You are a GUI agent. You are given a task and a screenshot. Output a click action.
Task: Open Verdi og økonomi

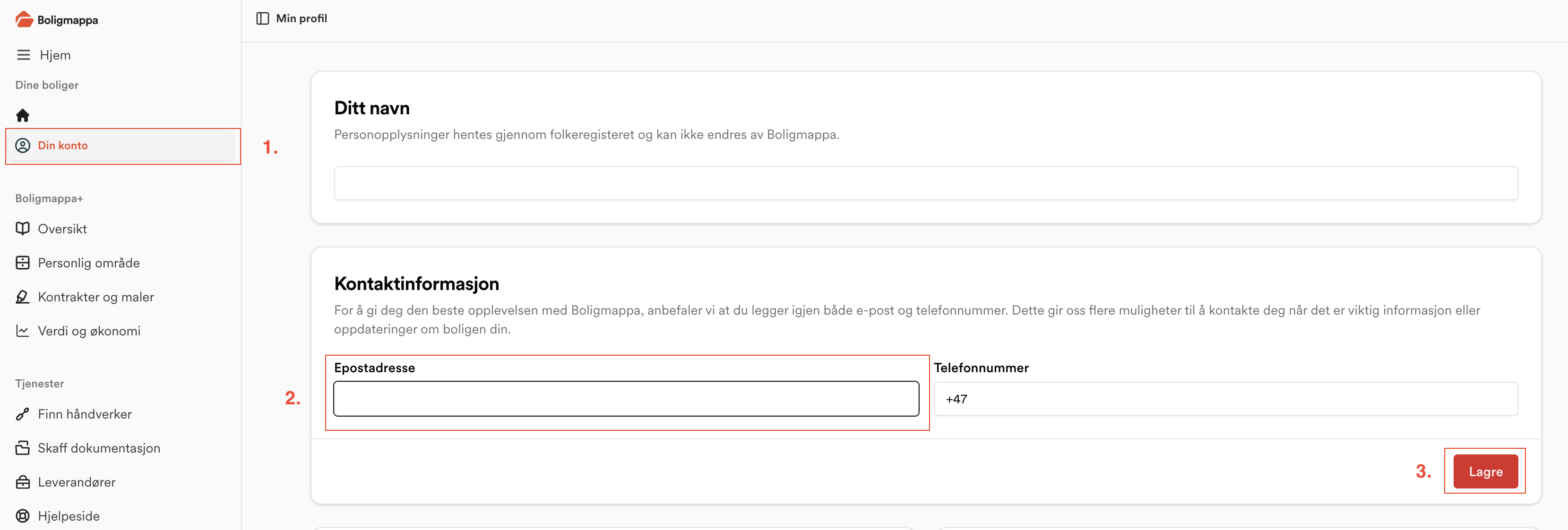[x=89, y=331]
